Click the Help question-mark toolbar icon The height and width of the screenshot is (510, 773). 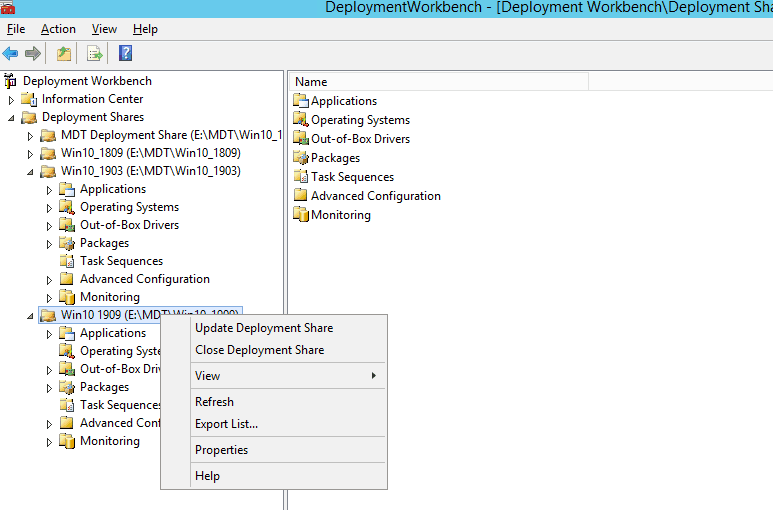pyautogui.click(x=125, y=53)
